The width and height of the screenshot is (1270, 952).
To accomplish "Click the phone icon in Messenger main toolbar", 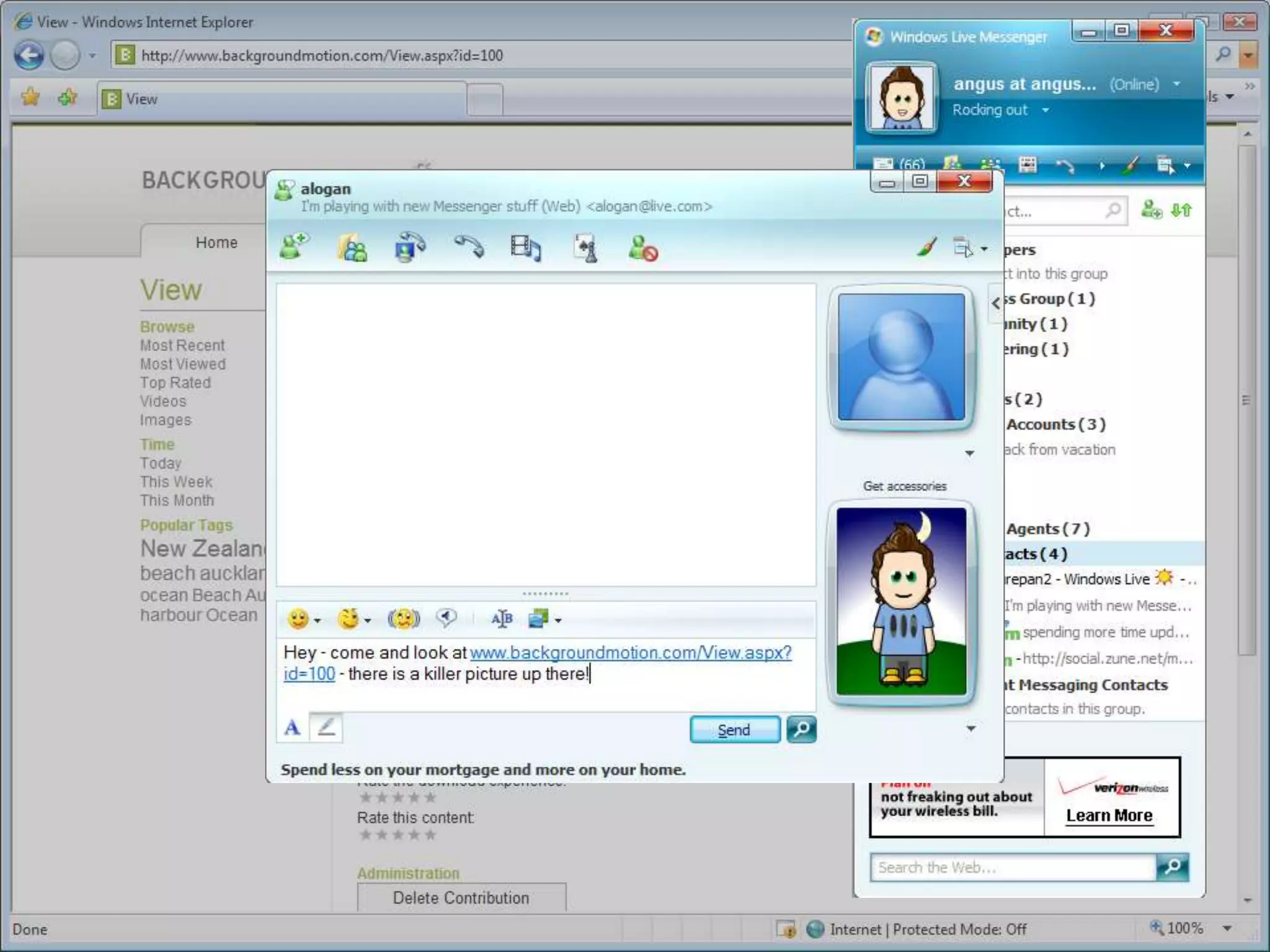I will click(1064, 165).
